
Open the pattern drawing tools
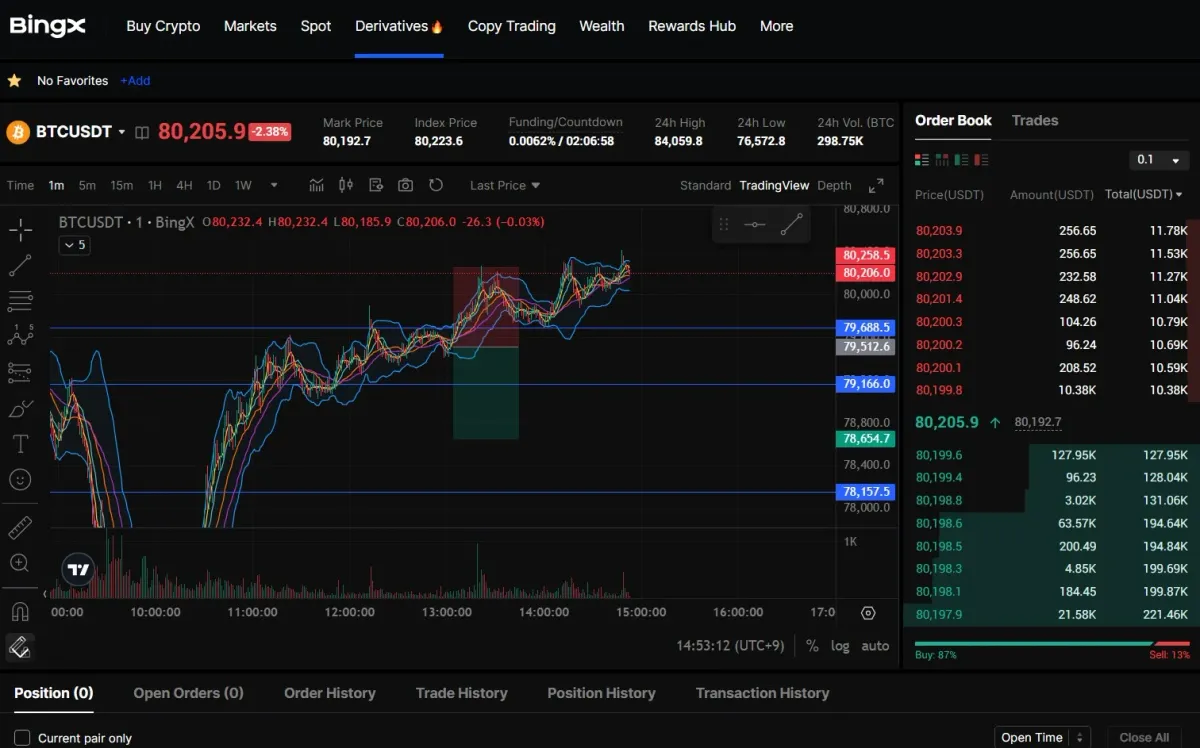pos(20,336)
